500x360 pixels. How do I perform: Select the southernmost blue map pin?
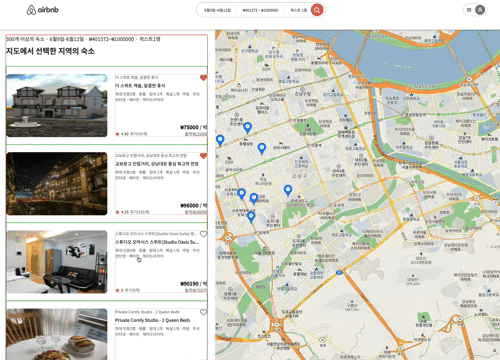click(x=251, y=217)
